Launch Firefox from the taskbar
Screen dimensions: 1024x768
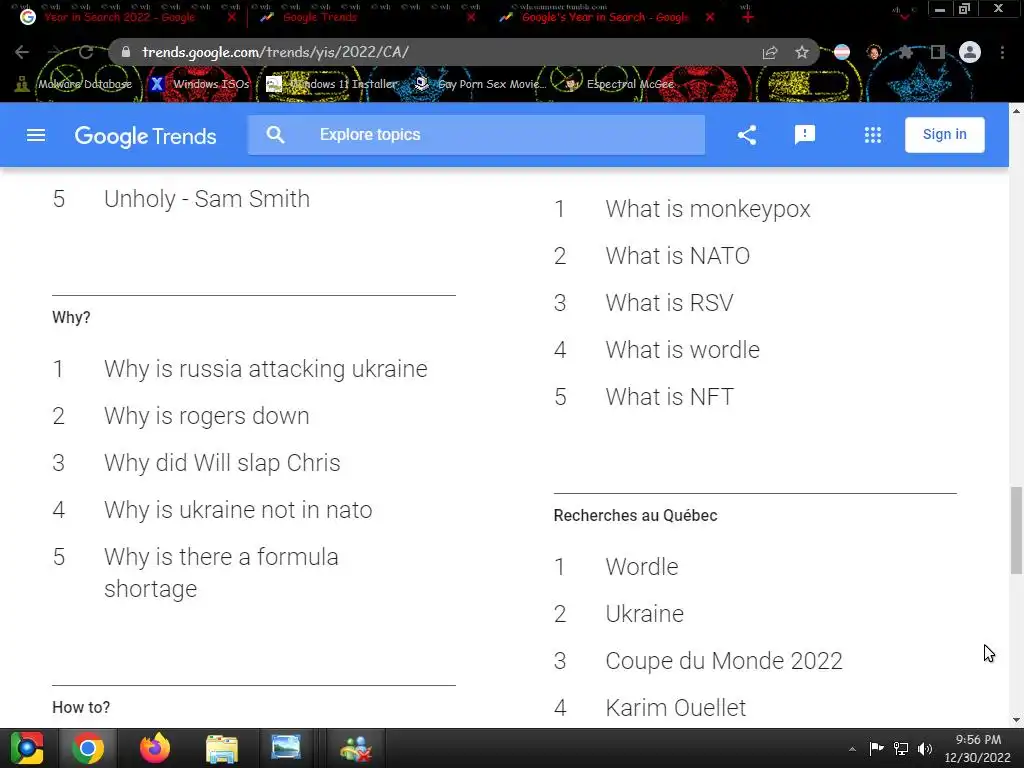(x=155, y=748)
